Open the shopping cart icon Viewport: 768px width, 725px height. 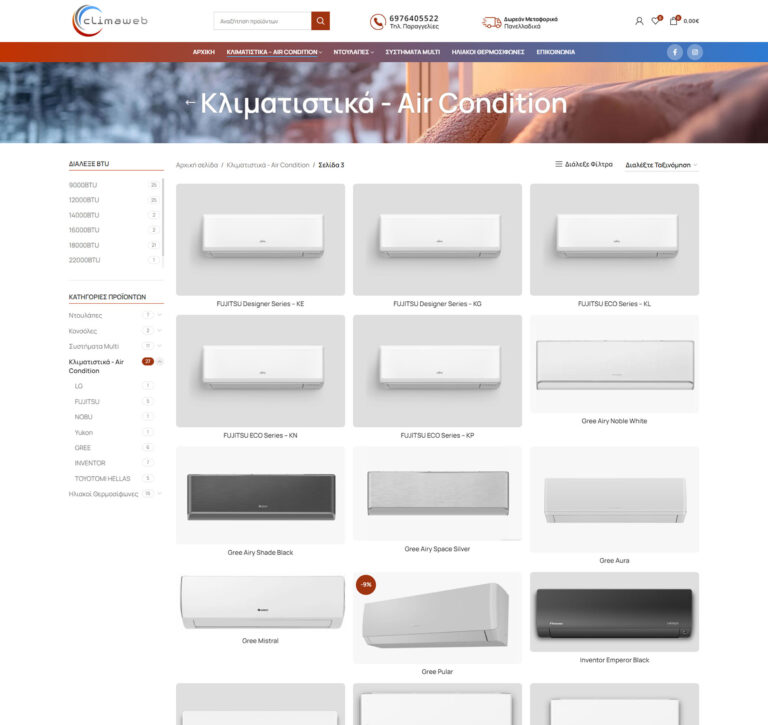[x=675, y=21]
